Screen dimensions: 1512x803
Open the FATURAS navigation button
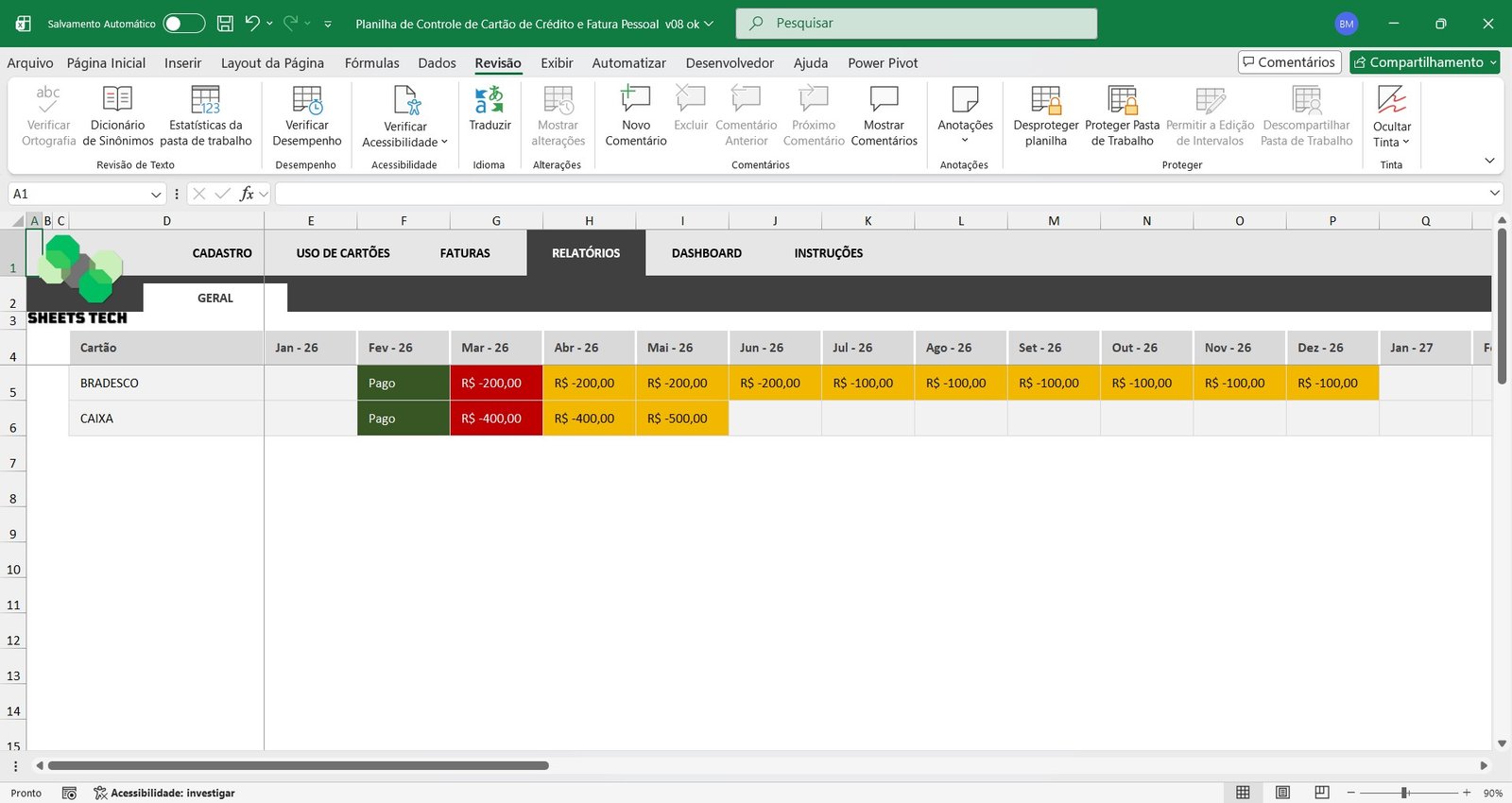point(465,253)
